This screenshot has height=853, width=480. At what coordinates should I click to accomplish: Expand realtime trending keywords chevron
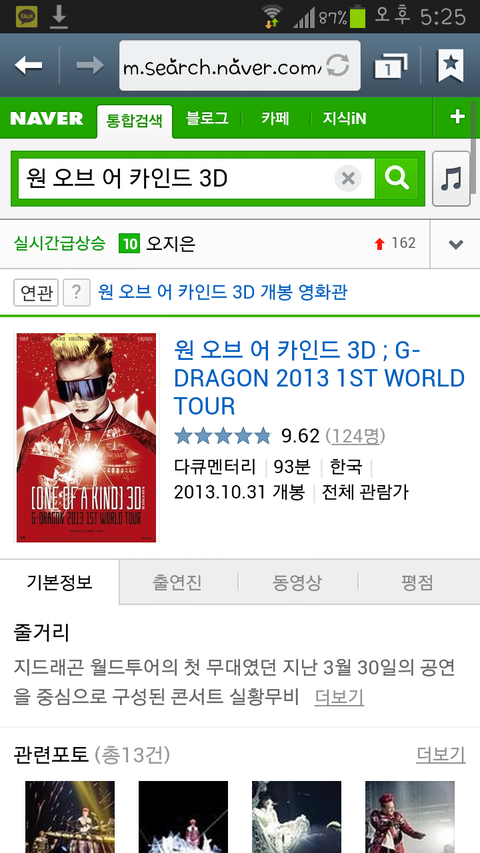coord(456,244)
